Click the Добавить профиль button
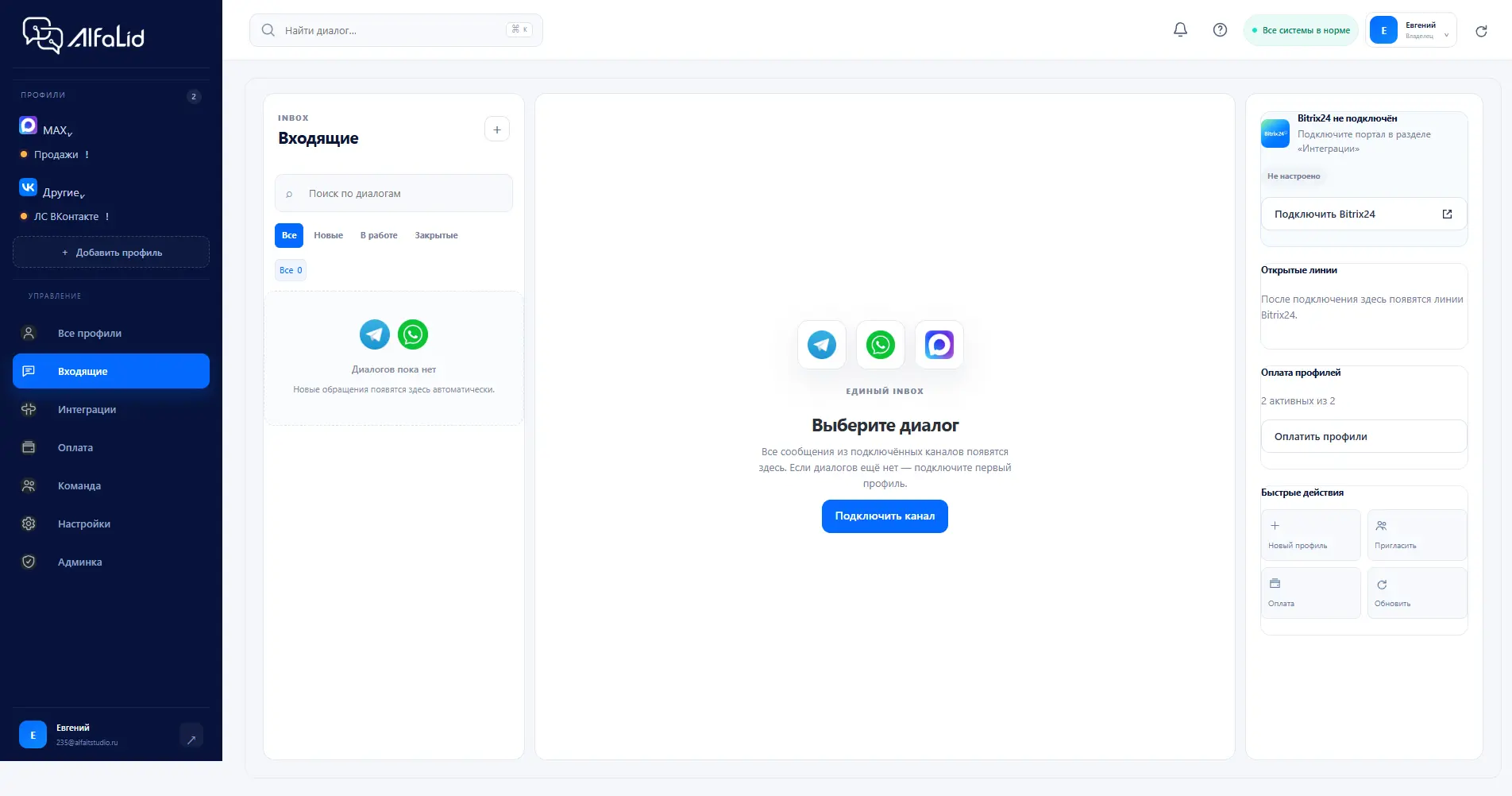The width and height of the screenshot is (1512, 796). click(x=111, y=252)
